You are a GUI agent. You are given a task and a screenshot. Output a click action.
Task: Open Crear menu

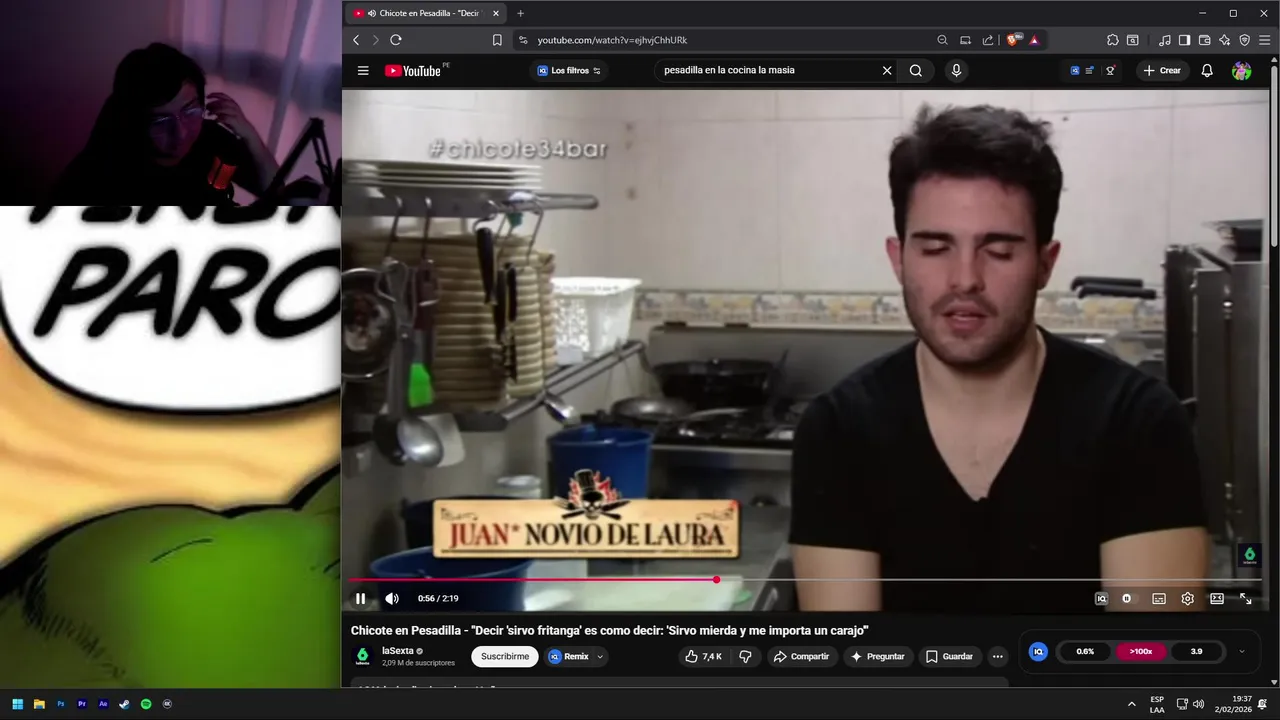[1162, 71]
